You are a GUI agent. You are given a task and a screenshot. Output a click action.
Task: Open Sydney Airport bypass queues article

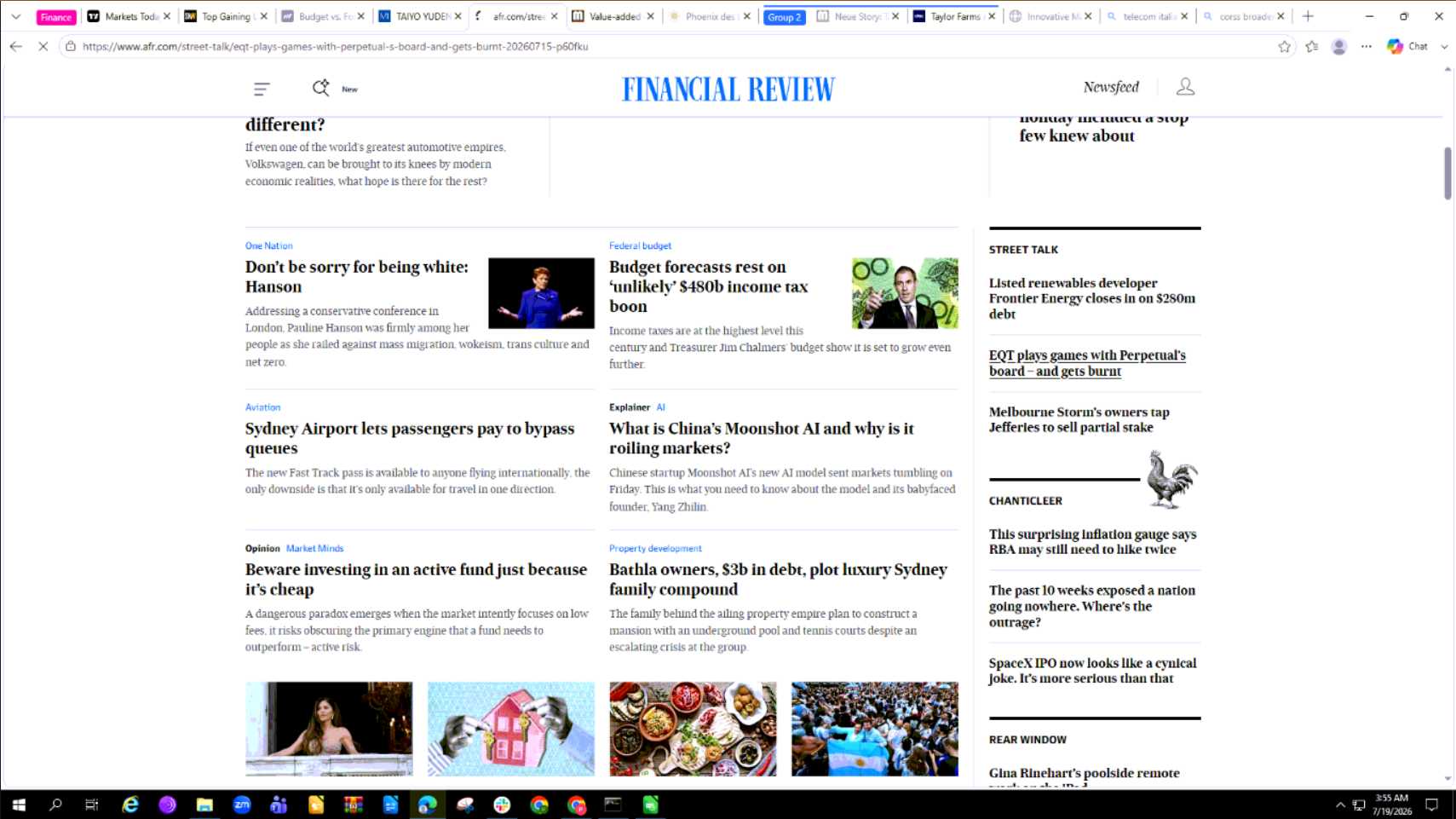[410, 438]
